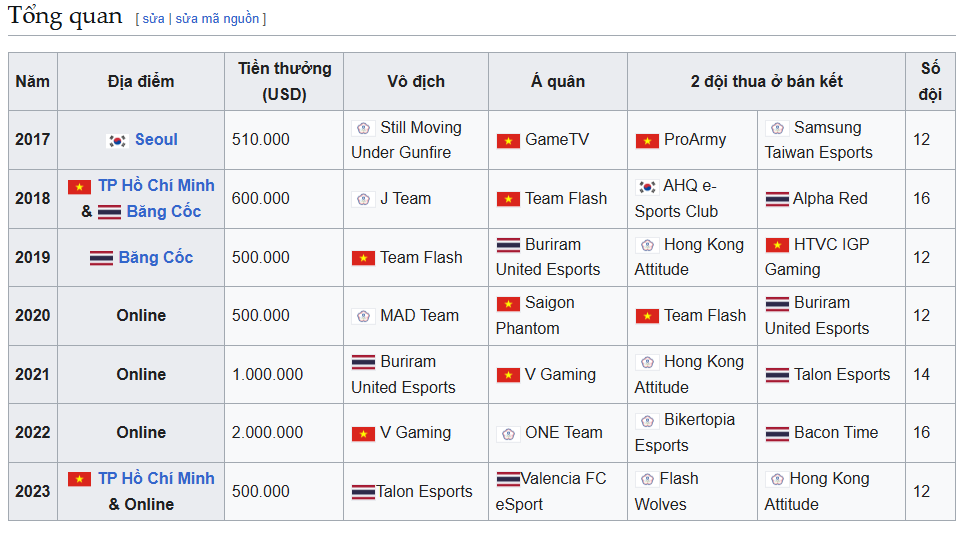
Task: Click the "Vô địch" column header
Action: point(416,82)
